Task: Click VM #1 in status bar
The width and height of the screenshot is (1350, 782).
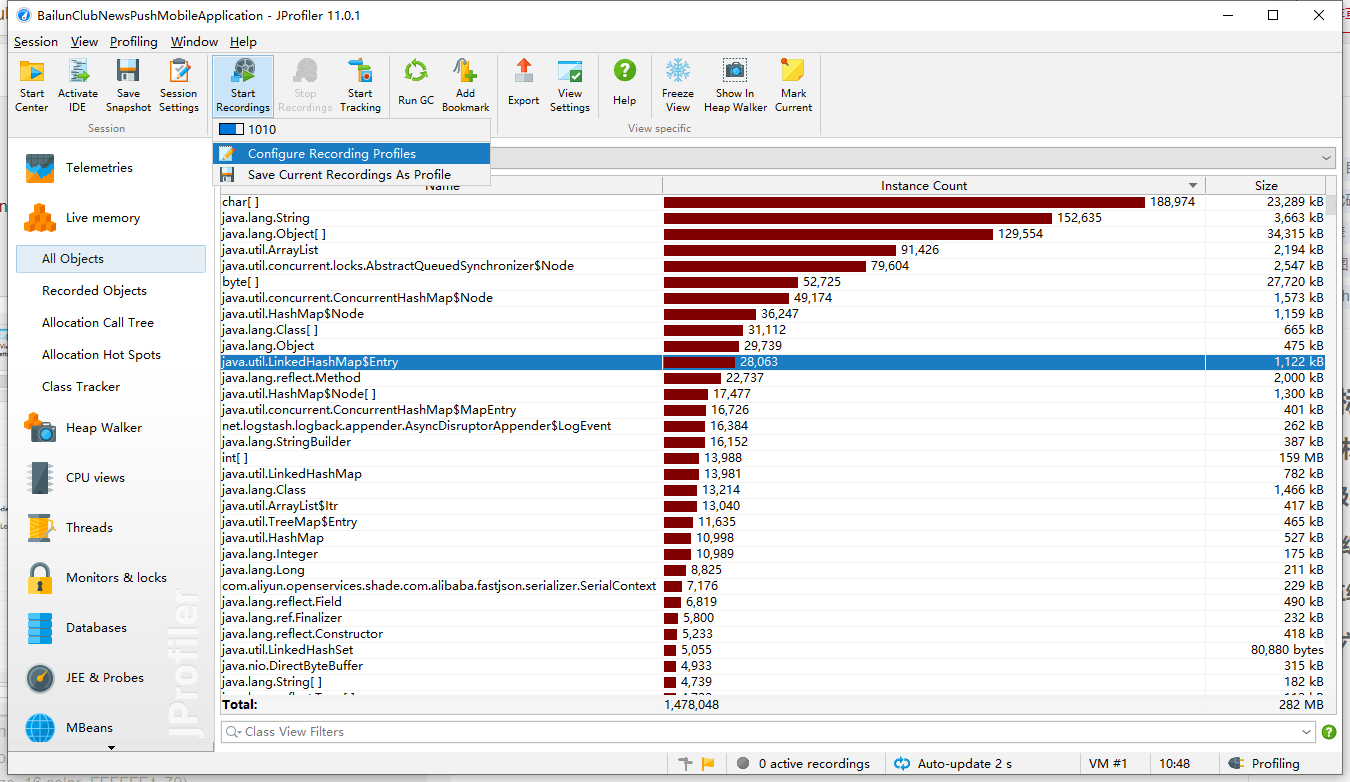Action: pyautogui.click(x=1108, y=764)
